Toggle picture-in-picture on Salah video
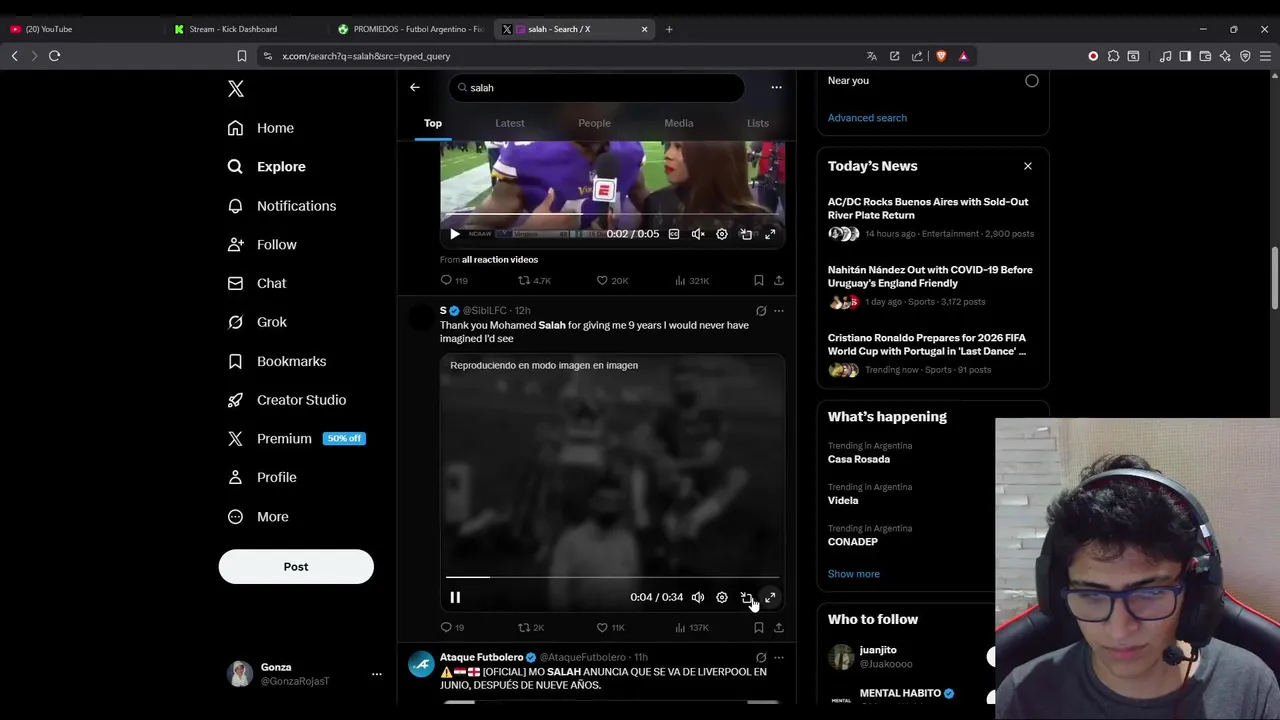This screenshot has width=1280, height=720. point(746,597)
